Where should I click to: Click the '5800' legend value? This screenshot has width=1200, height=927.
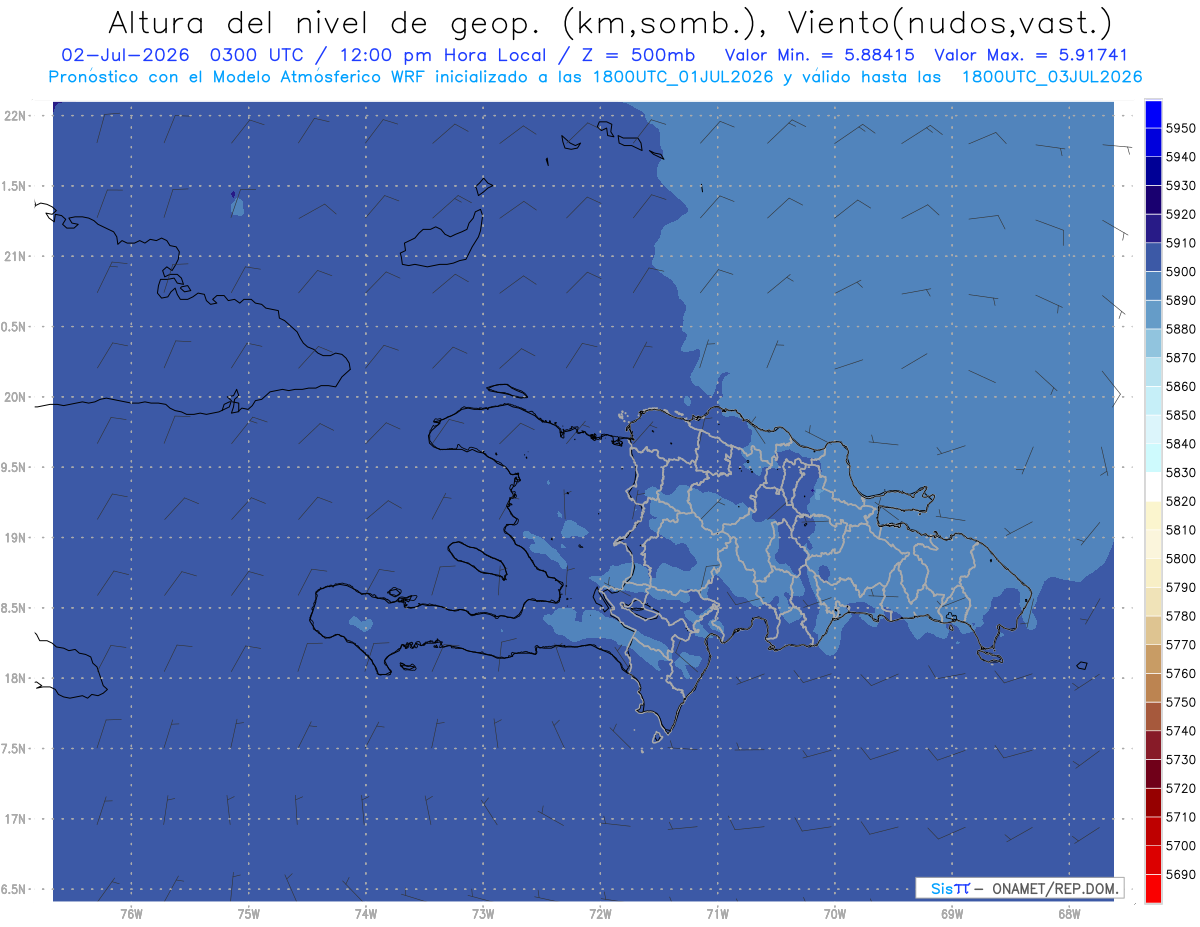coord(1180,558)
